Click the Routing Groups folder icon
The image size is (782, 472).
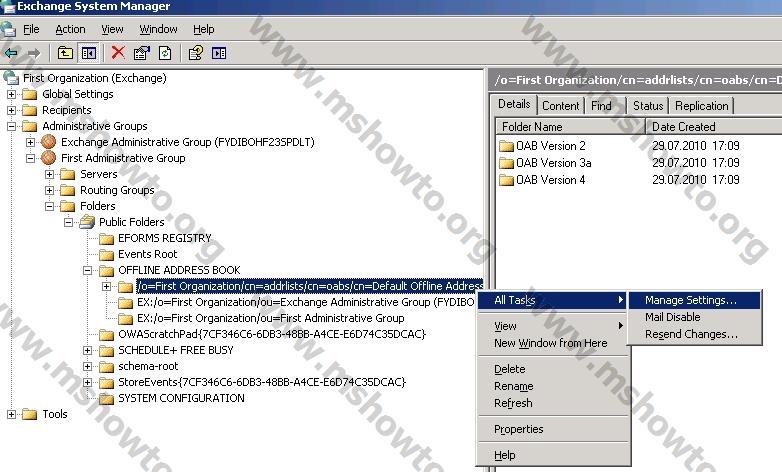(x=68, y=190)
